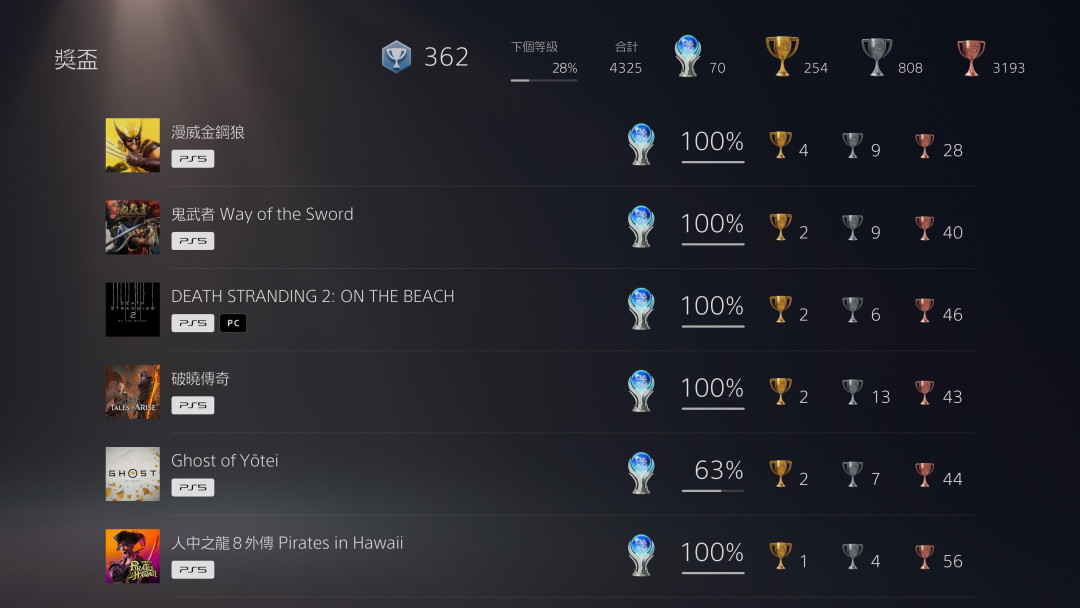This screenshot has height=608, width=1080.
Task: Click the gold trophy icon in 破曉傳奇 row
Action: pos(780,392)
